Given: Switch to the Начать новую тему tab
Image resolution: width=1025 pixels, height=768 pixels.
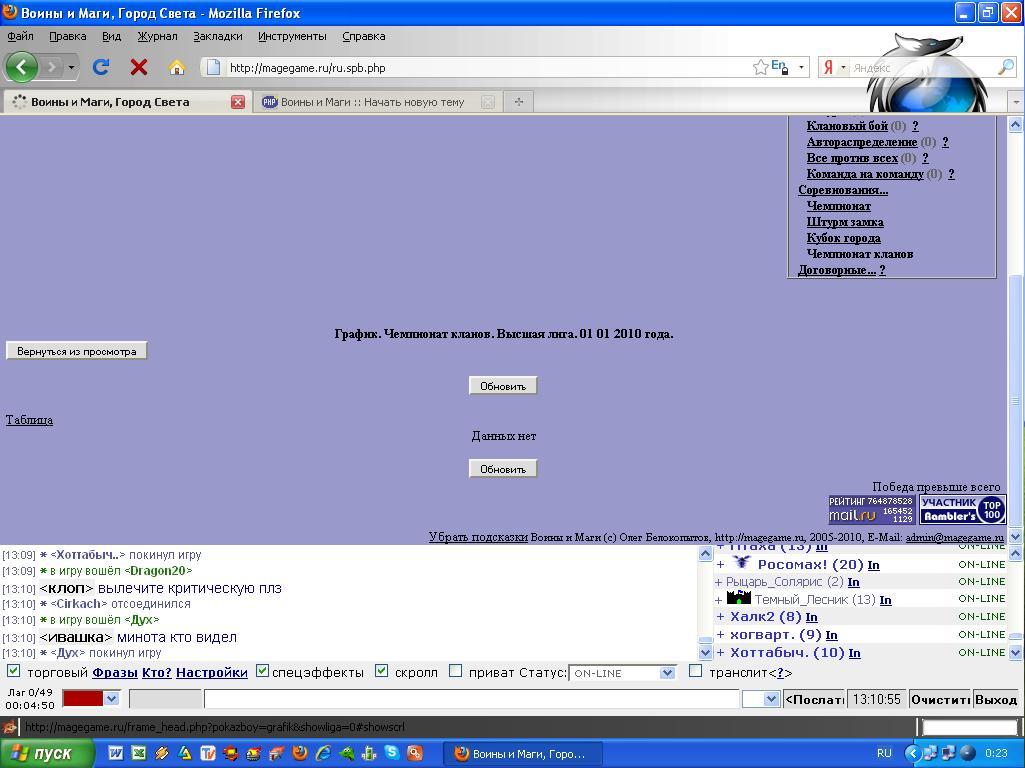Looking at the screenshot, I should pyautogui.click(x=372, y=102).
